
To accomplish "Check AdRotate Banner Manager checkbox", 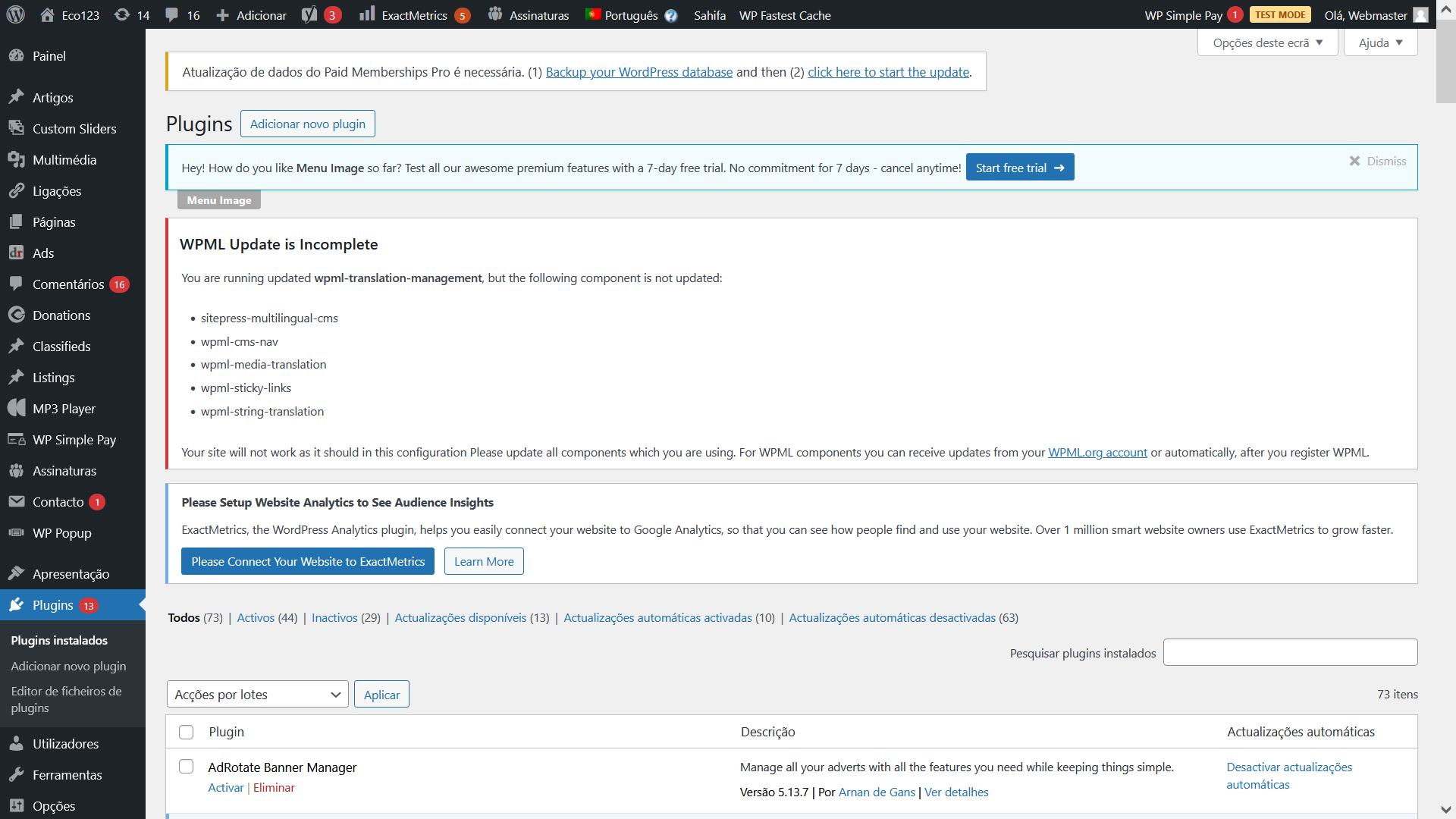I will [186, 767].
